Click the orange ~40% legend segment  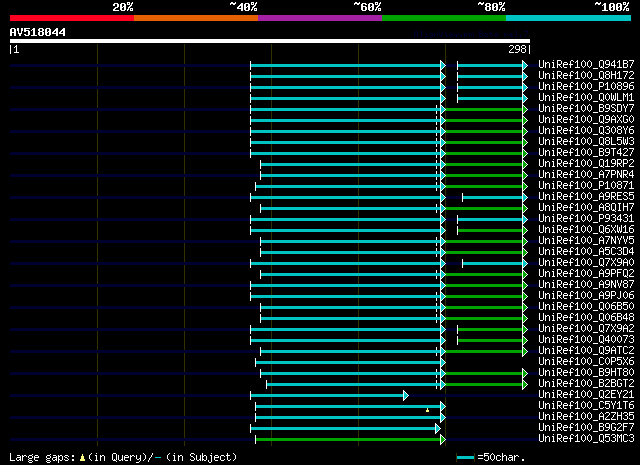tap(196, 18)
